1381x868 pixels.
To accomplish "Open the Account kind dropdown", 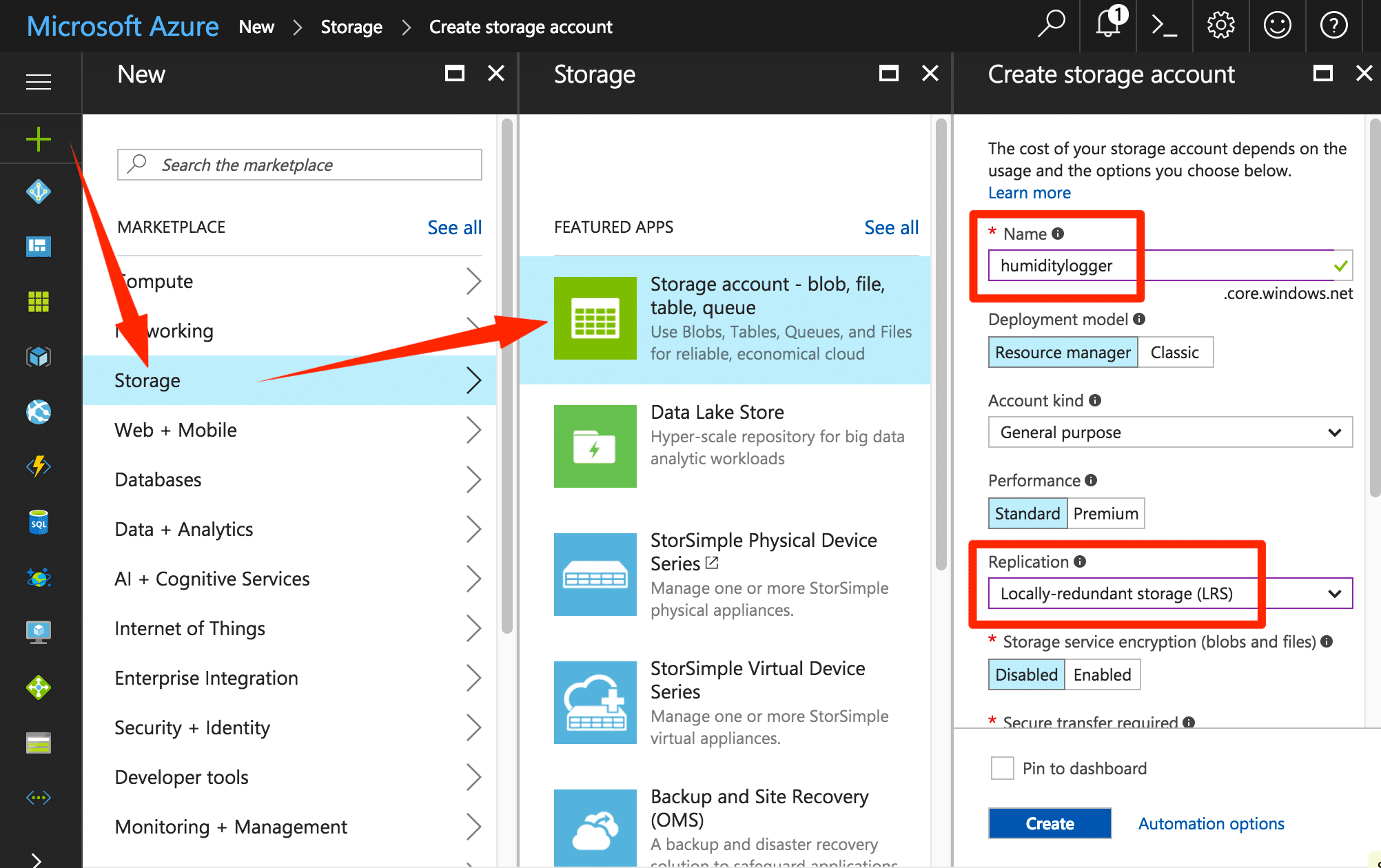I will tap(1170, 432).
